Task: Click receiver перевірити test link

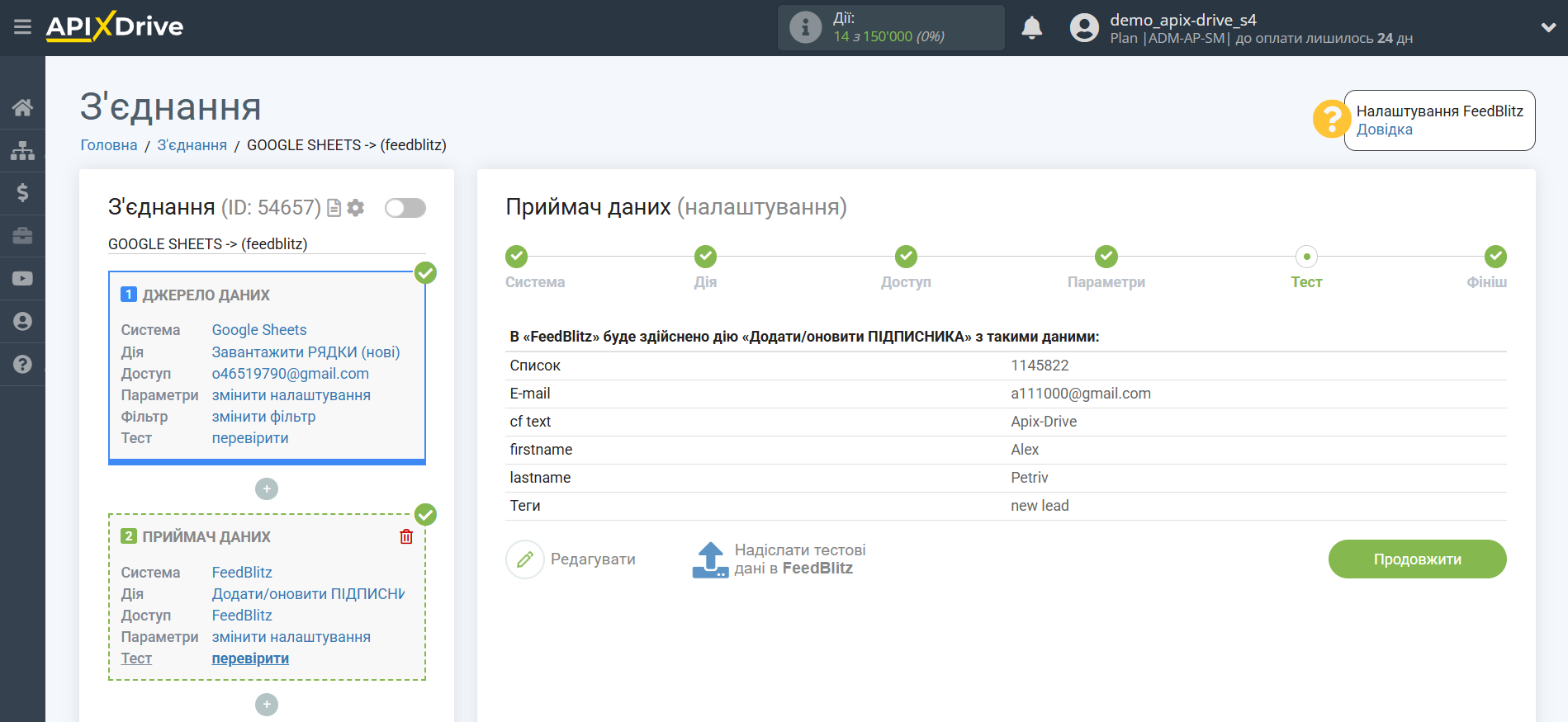Action: pyautogui.click(x=250, y=658)
